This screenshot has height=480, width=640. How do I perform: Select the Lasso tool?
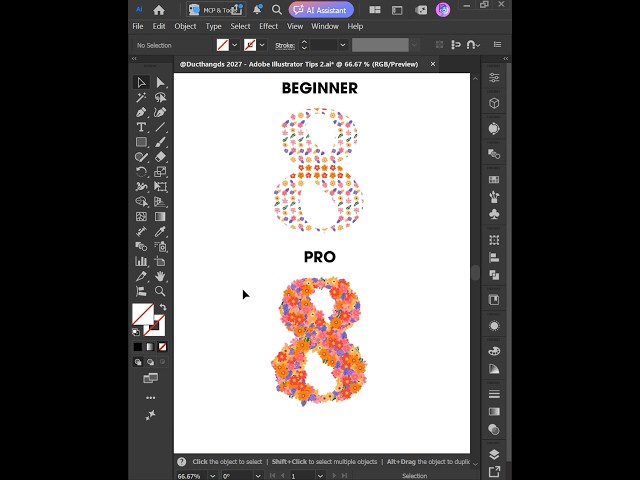point(160,97)
